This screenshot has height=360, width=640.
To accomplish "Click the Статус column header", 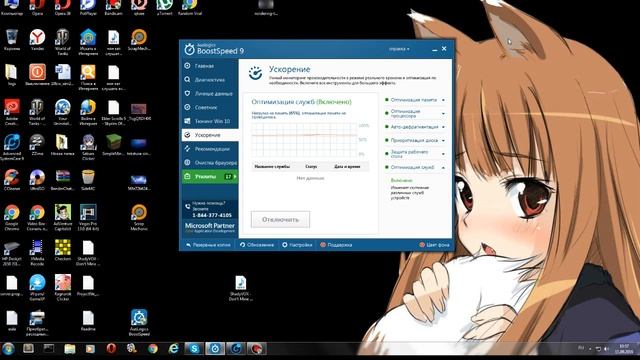I will (x=311, y=167).
